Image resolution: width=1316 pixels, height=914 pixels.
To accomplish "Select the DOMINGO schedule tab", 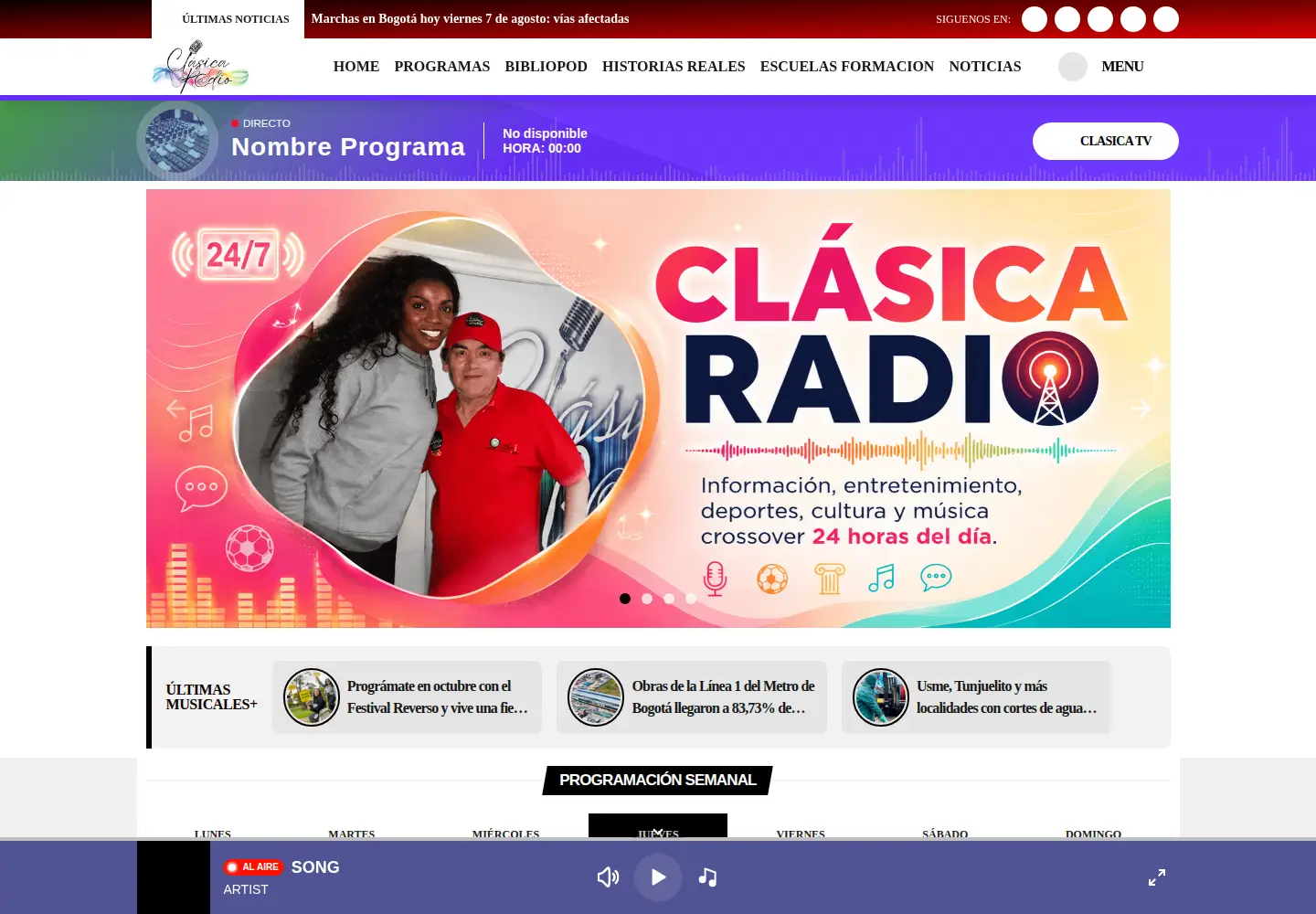I will pyautogui.click(x=1093, y=834).
